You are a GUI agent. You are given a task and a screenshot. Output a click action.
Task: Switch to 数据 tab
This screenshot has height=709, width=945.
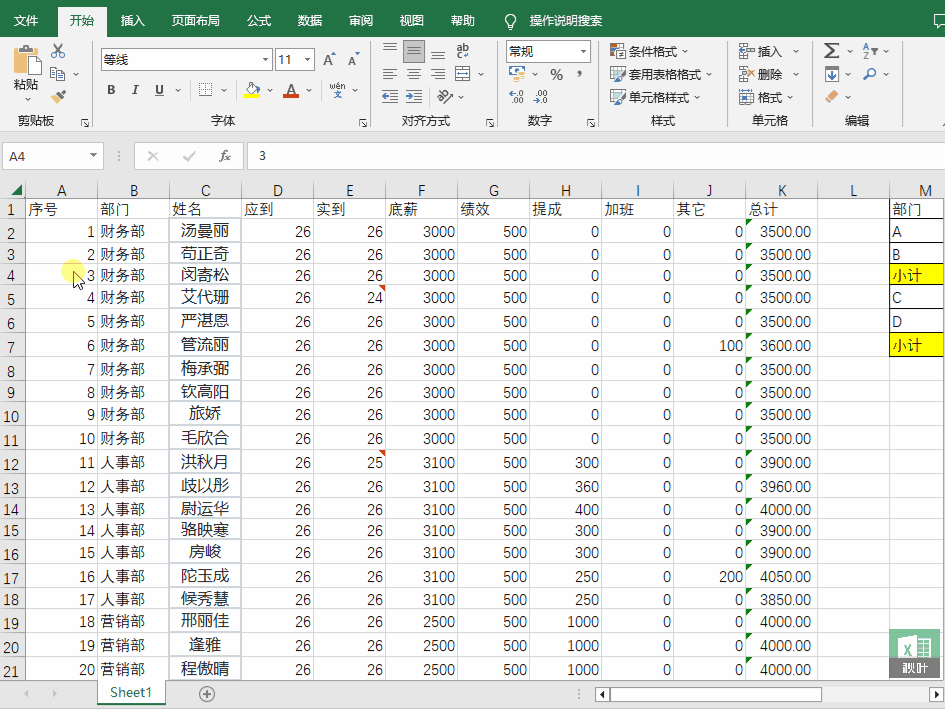[310, 20]
